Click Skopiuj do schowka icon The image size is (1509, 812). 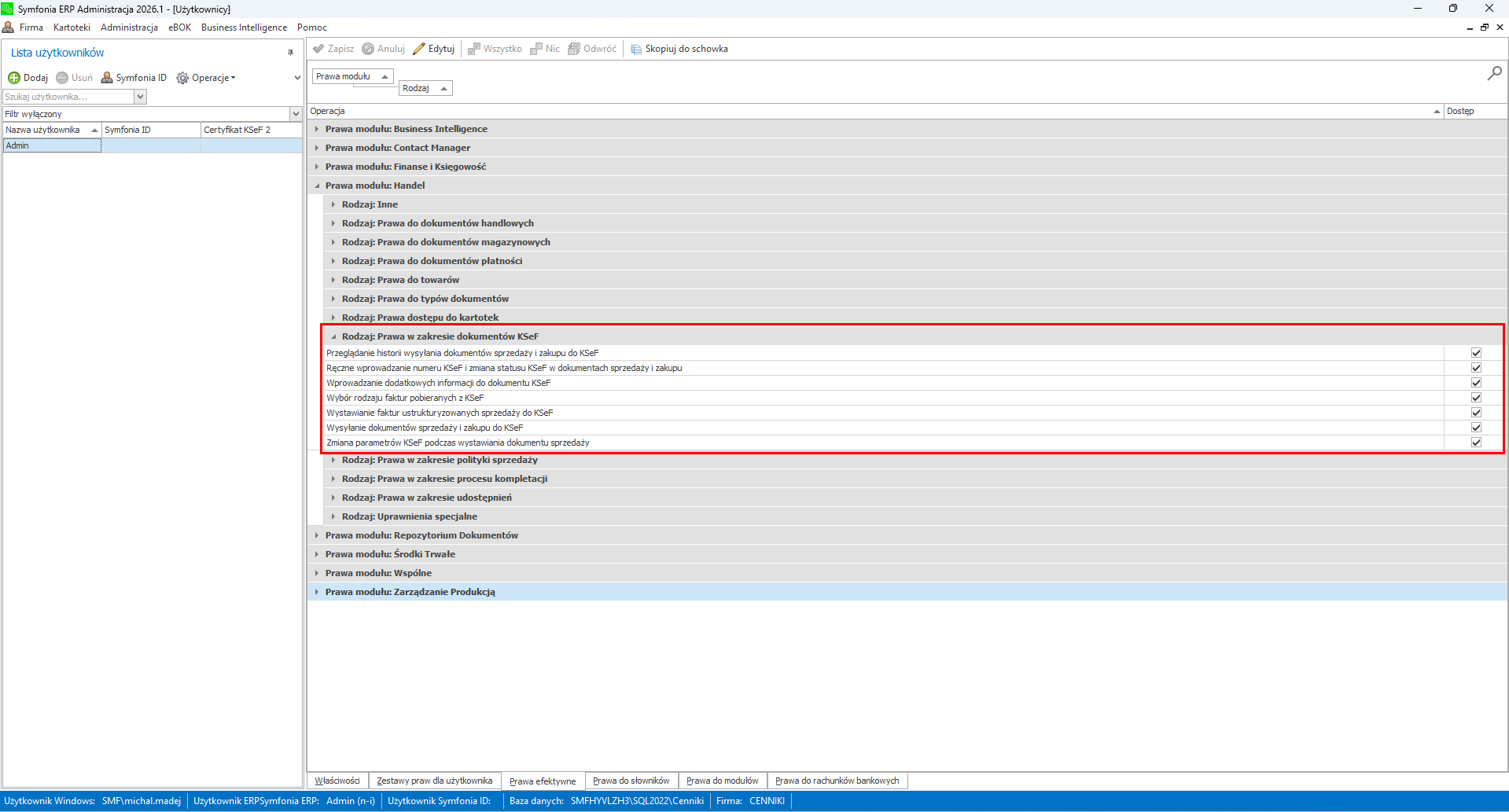coord(636,49)
